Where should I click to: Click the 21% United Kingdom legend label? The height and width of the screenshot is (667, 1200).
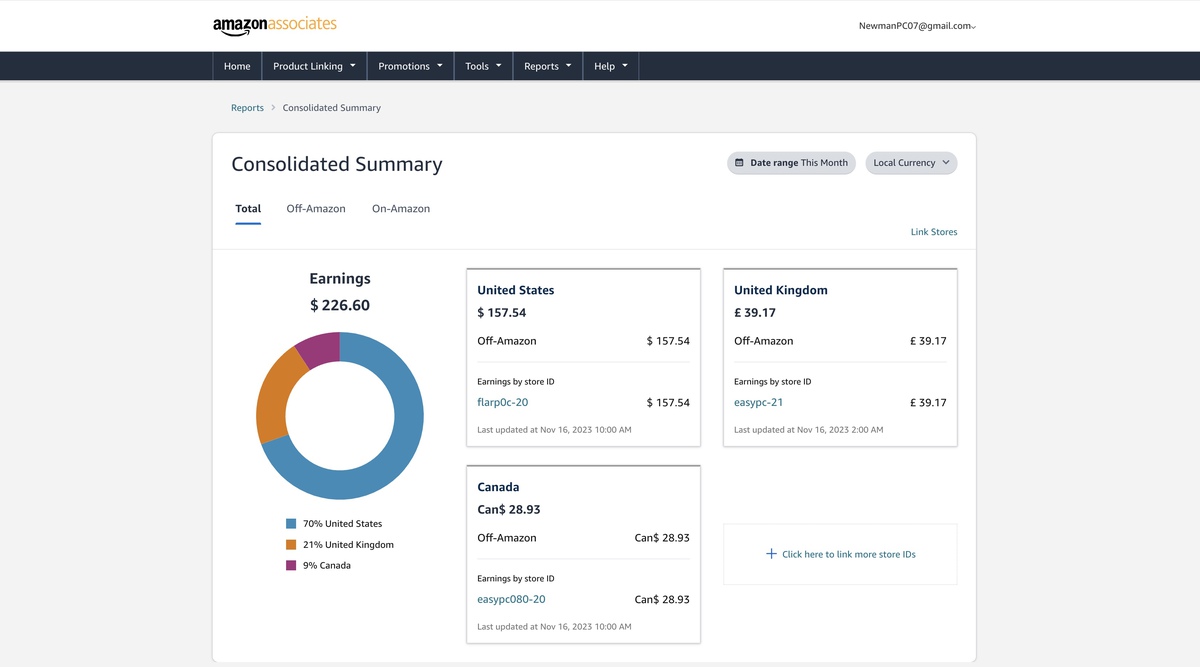coord(349,545)
